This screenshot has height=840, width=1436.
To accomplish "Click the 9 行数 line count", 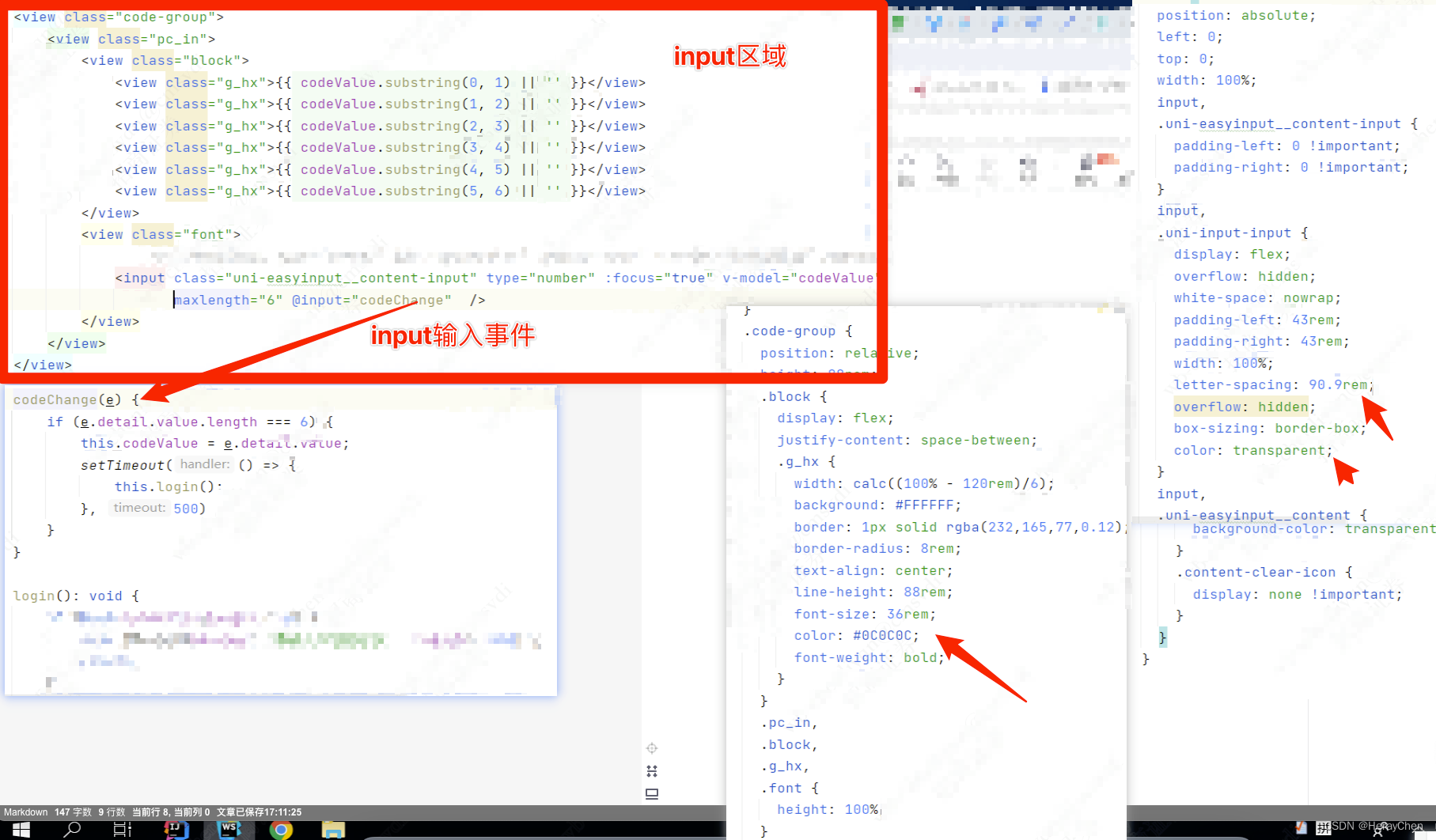I will [x=112, y=812].
